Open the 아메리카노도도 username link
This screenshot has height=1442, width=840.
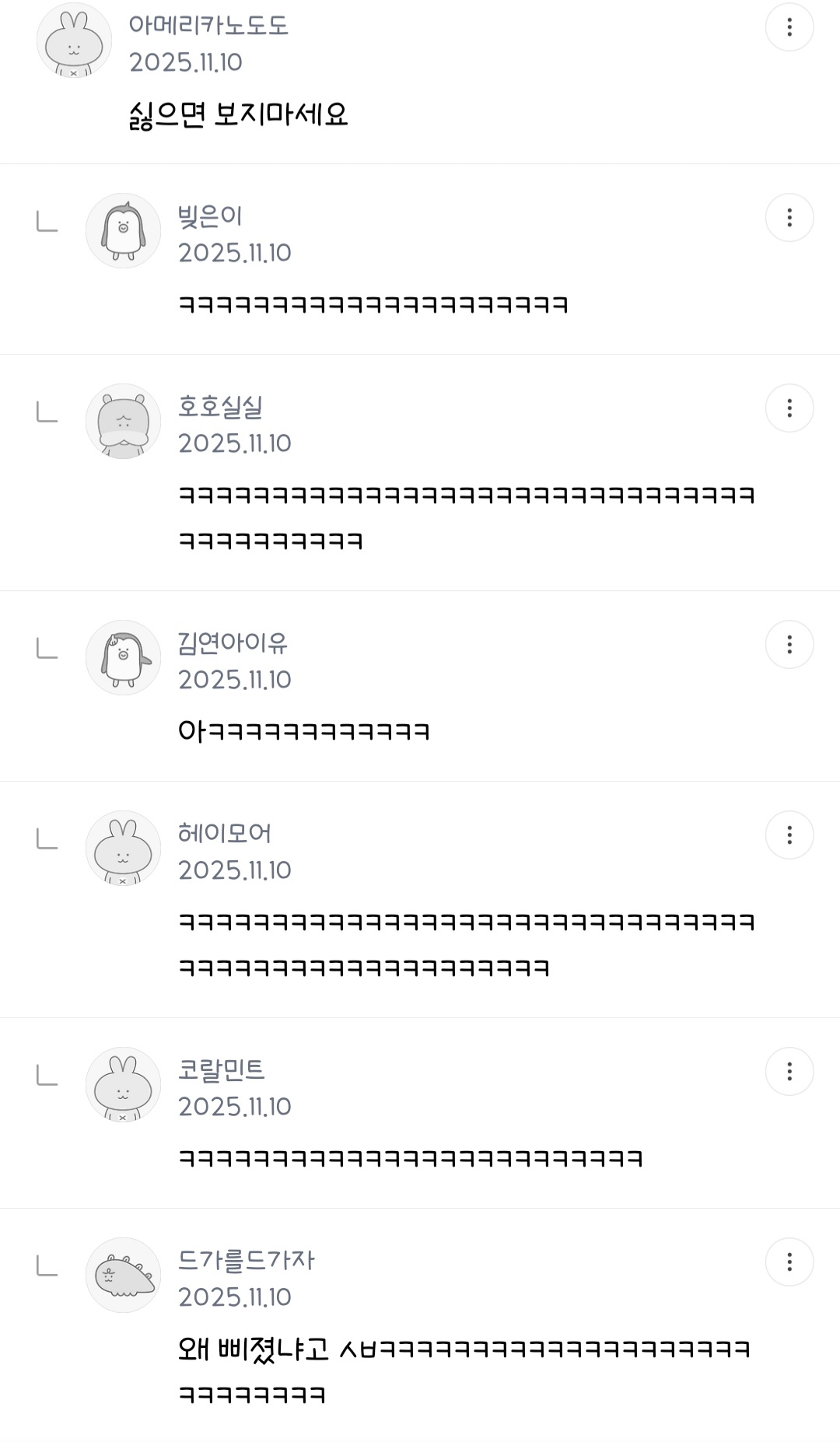point(208,25)
